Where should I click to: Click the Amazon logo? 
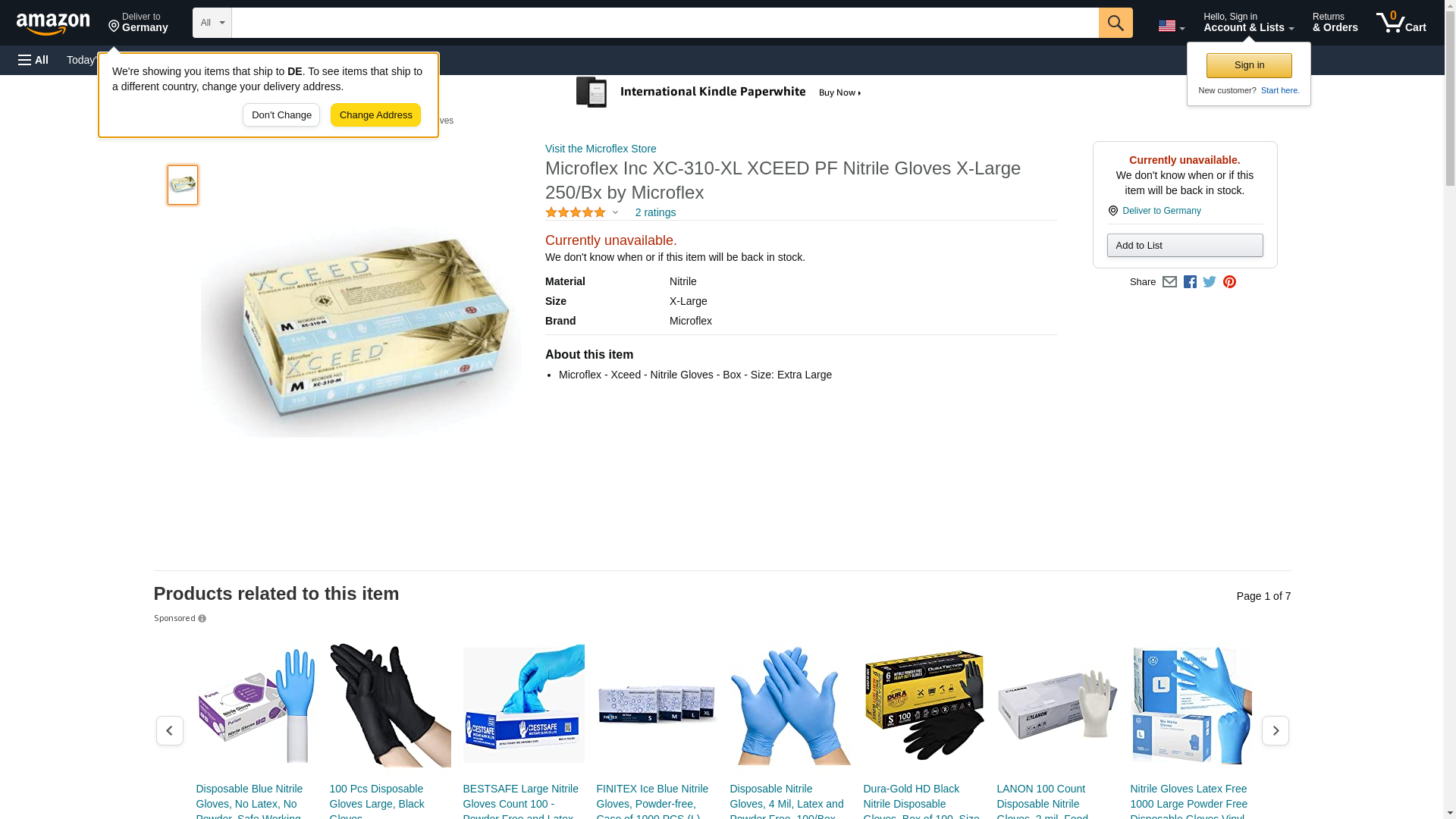tap(53, 24)
